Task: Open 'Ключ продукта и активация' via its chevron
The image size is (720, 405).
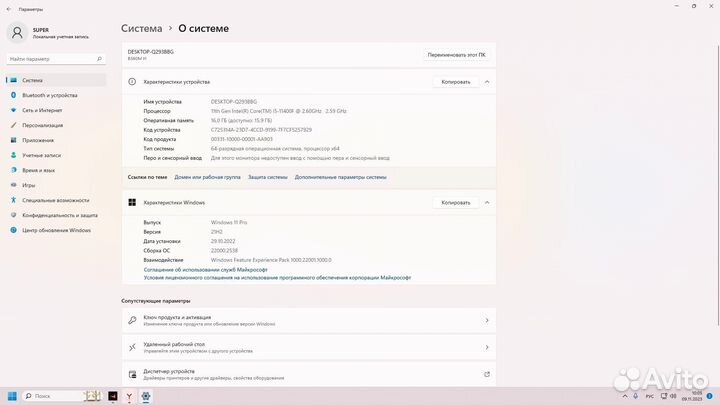Action: (x=487, y=320)
